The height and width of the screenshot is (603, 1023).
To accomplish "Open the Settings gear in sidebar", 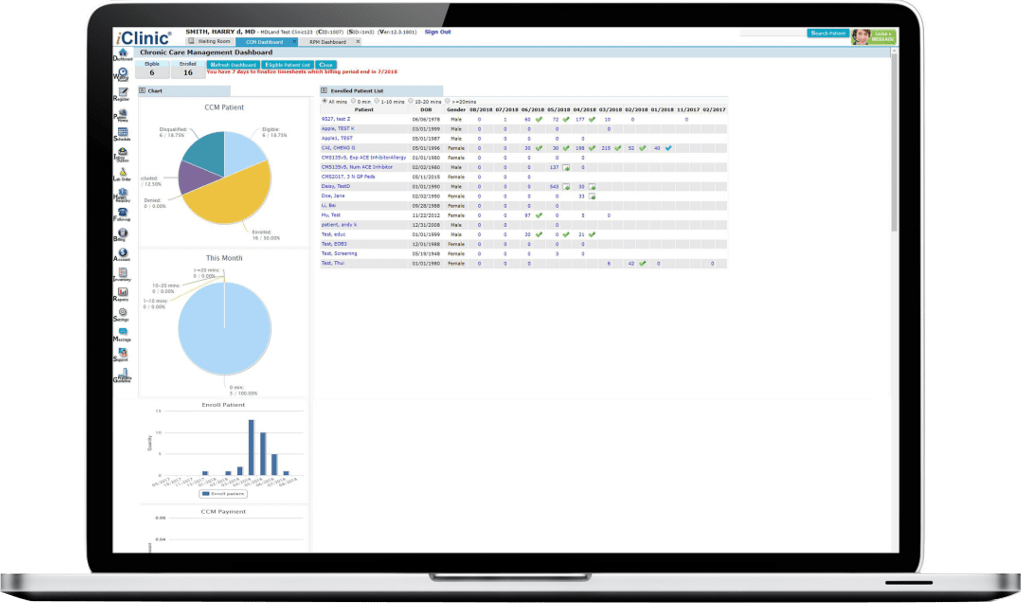I will (122, 313).
